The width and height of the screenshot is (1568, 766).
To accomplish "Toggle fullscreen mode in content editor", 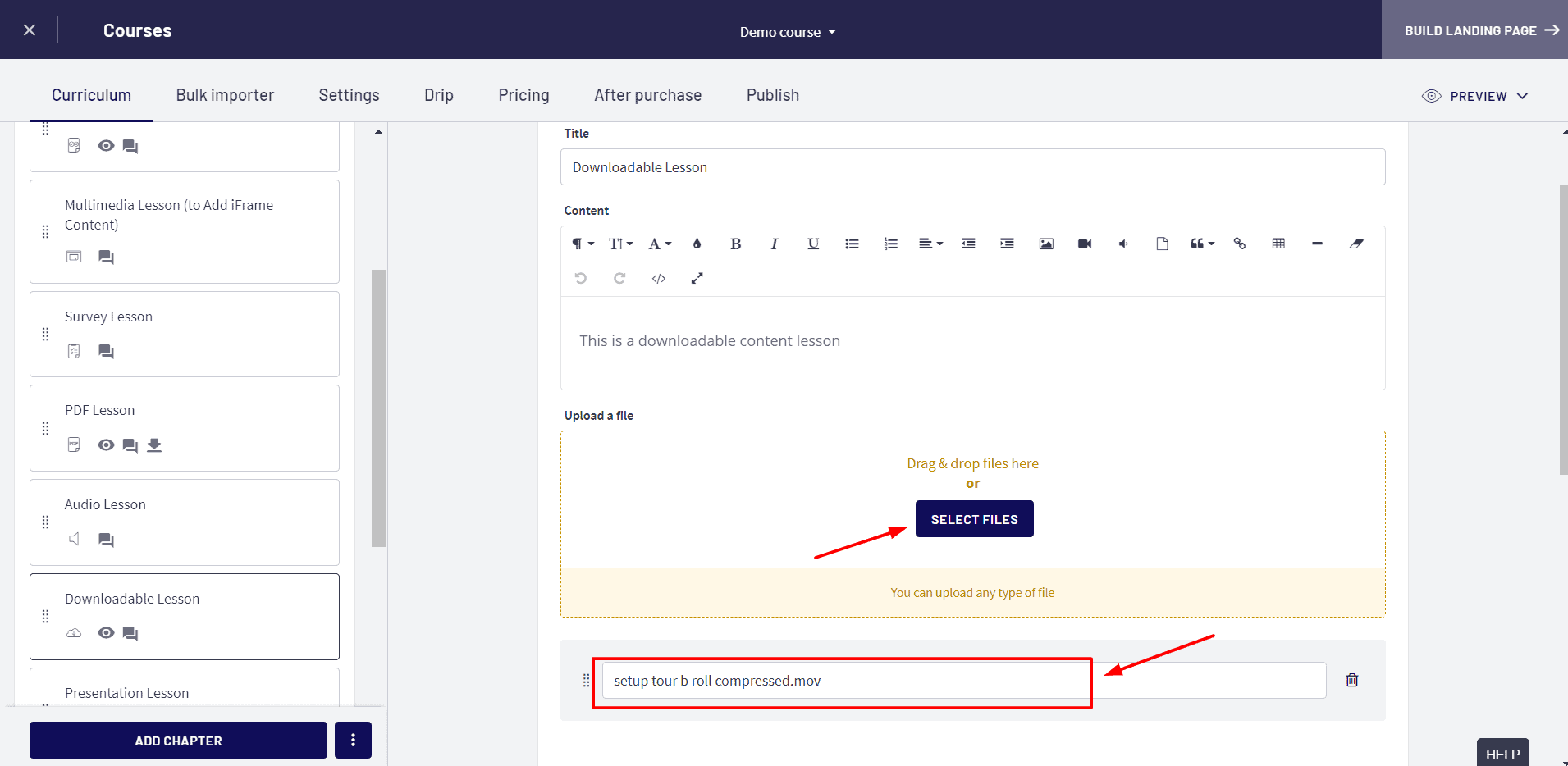I will point(697,279).
